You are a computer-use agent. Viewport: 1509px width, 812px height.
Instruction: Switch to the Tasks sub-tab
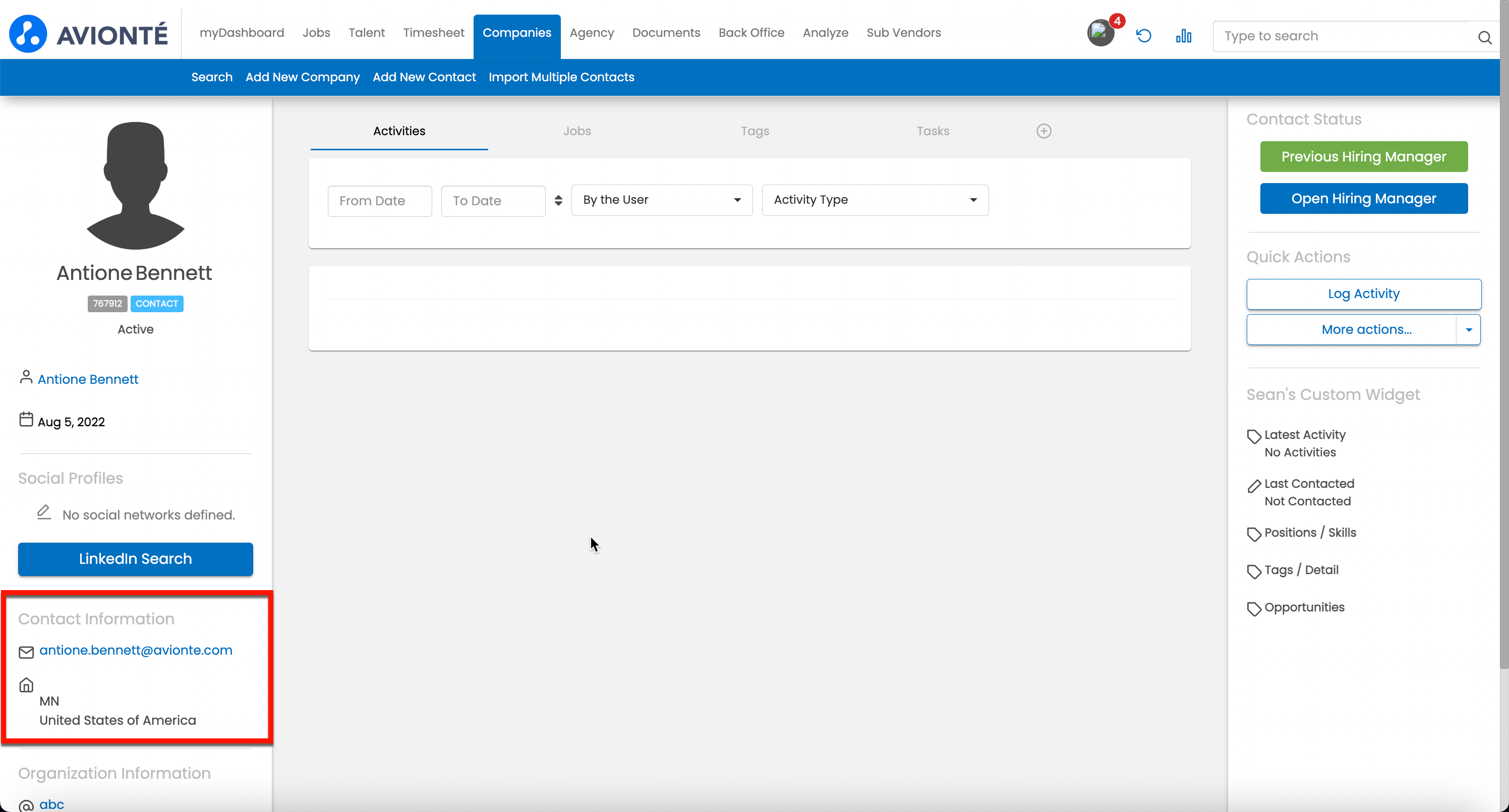tap(933, 131)
